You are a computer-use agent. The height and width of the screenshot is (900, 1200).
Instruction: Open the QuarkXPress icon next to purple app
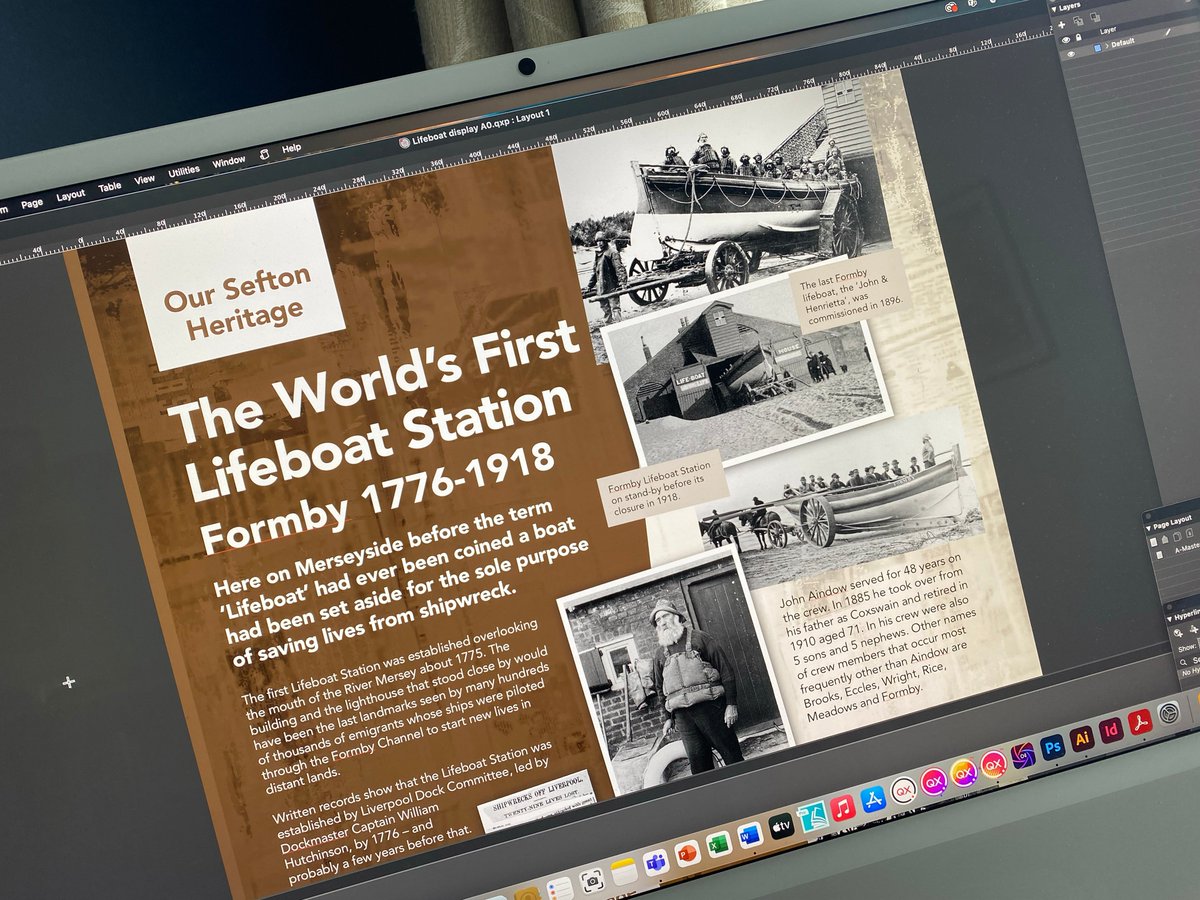tap(993, 765)
